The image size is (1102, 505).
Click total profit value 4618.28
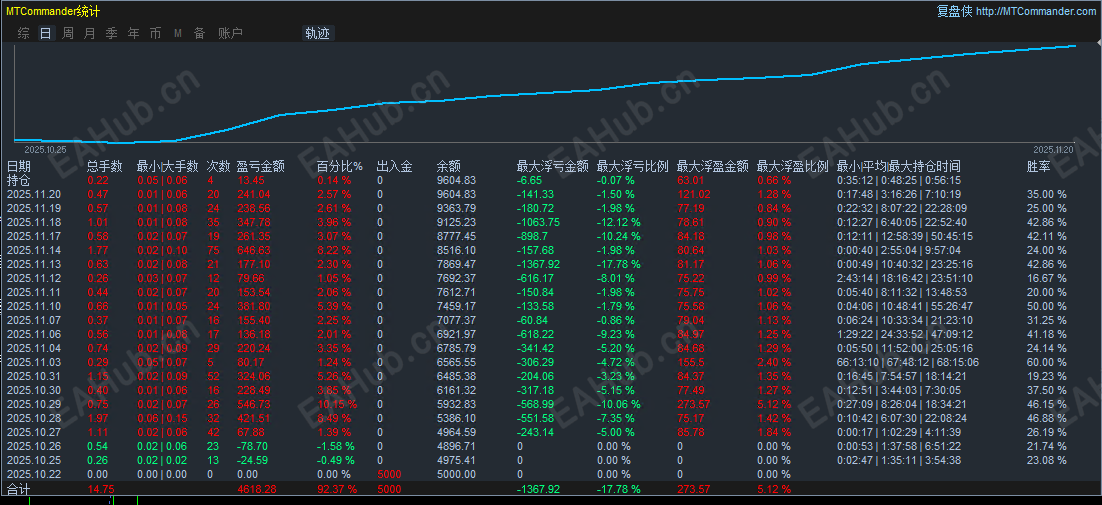(x=257, y=489)
